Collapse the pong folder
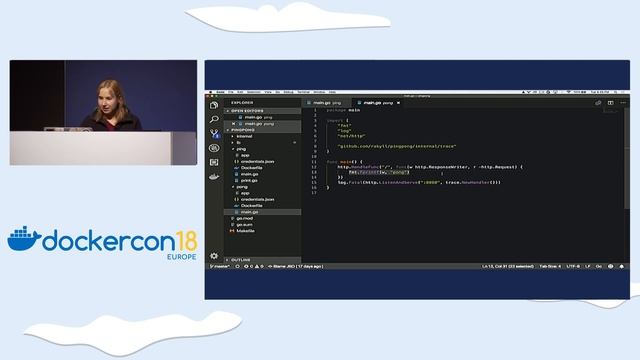This screenshot has height=360, width=640. point(262,187)
